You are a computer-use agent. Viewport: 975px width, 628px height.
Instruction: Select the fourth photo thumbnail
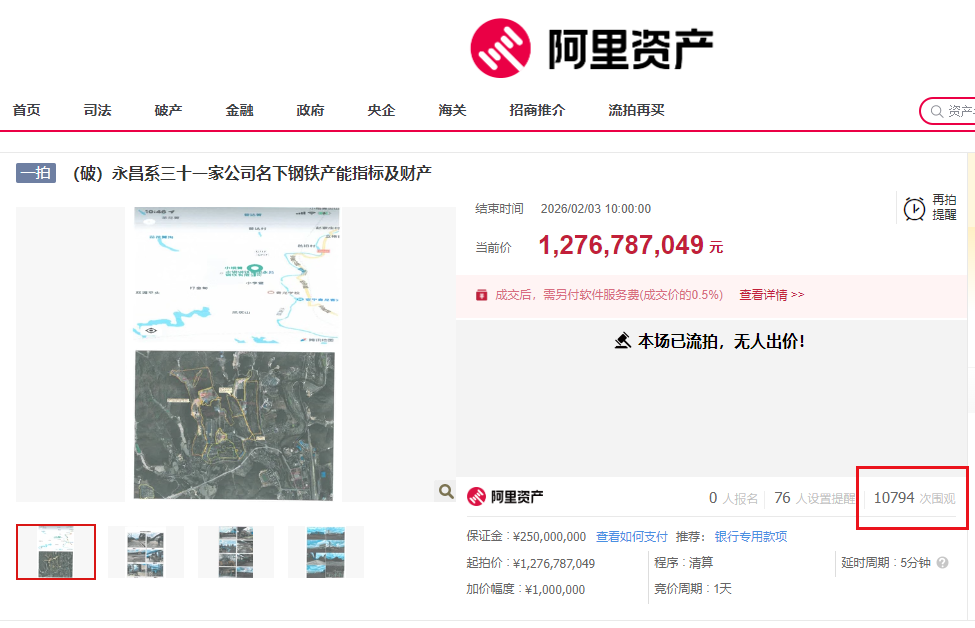[326, 552]
